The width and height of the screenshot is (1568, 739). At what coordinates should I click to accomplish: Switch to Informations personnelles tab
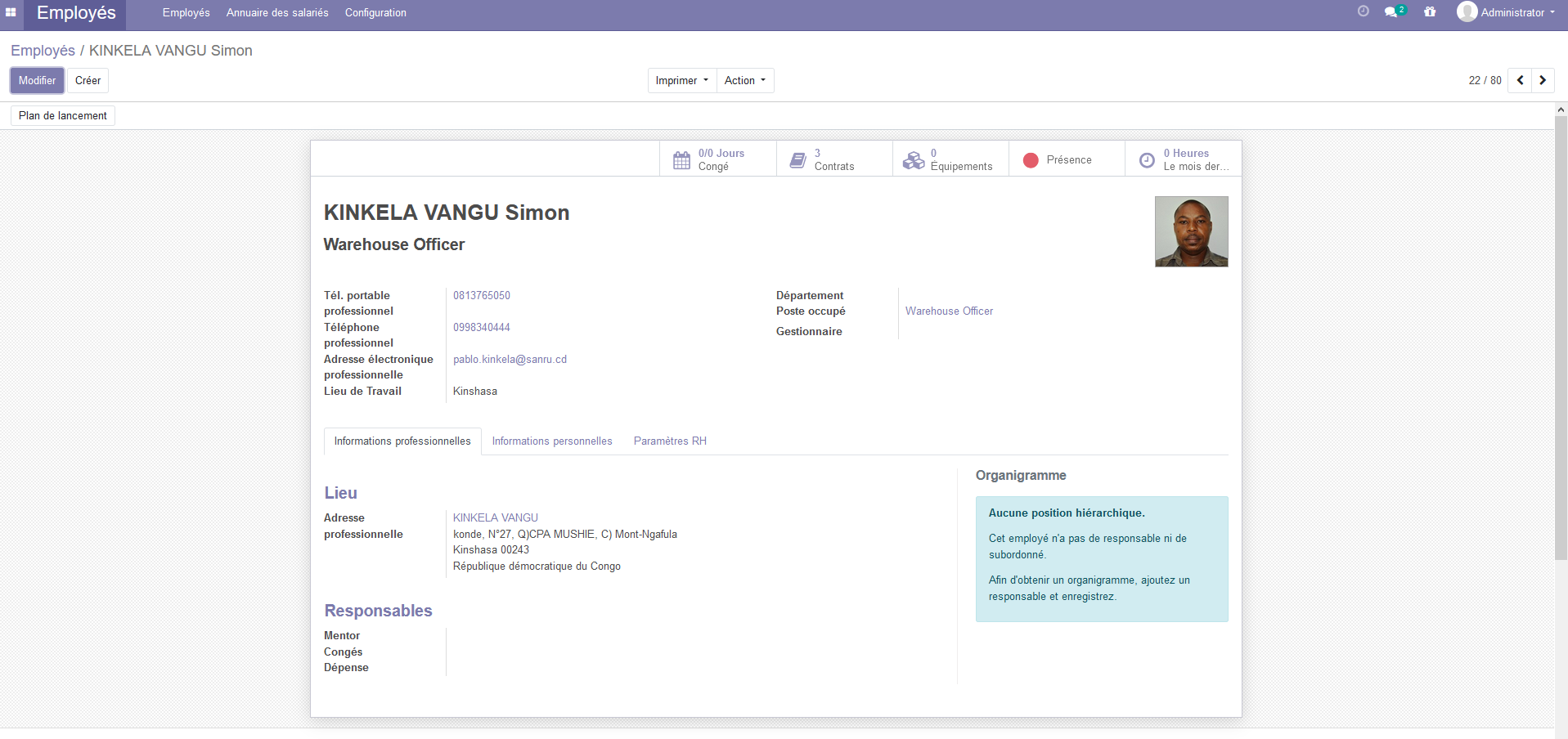(551, 441)
